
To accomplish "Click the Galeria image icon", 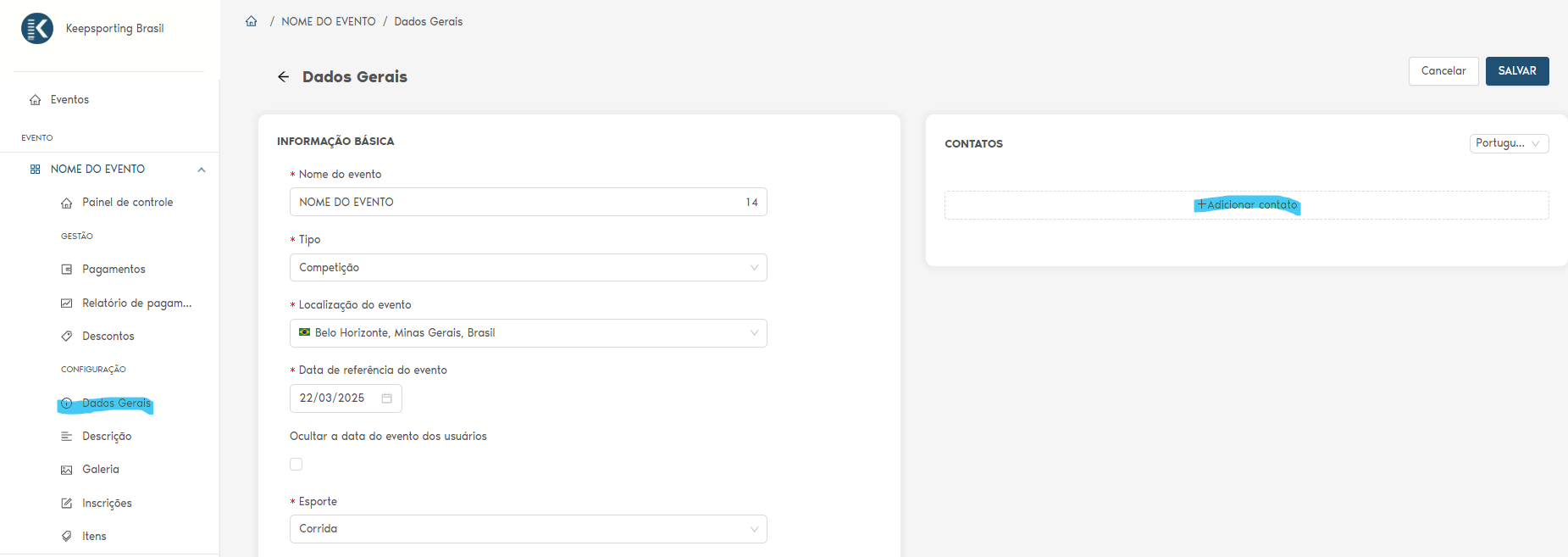I will pos(67,470).
